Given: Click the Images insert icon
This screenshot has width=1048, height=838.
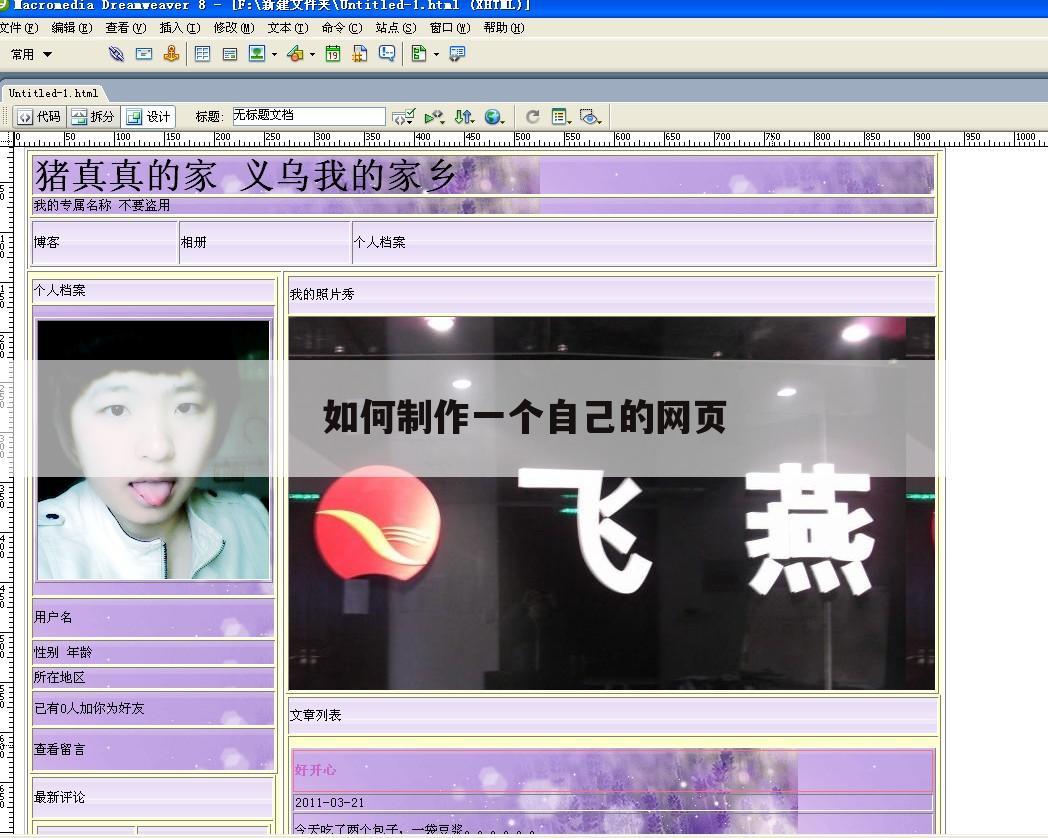Looking at the screenshot, I should pos(257,54).
